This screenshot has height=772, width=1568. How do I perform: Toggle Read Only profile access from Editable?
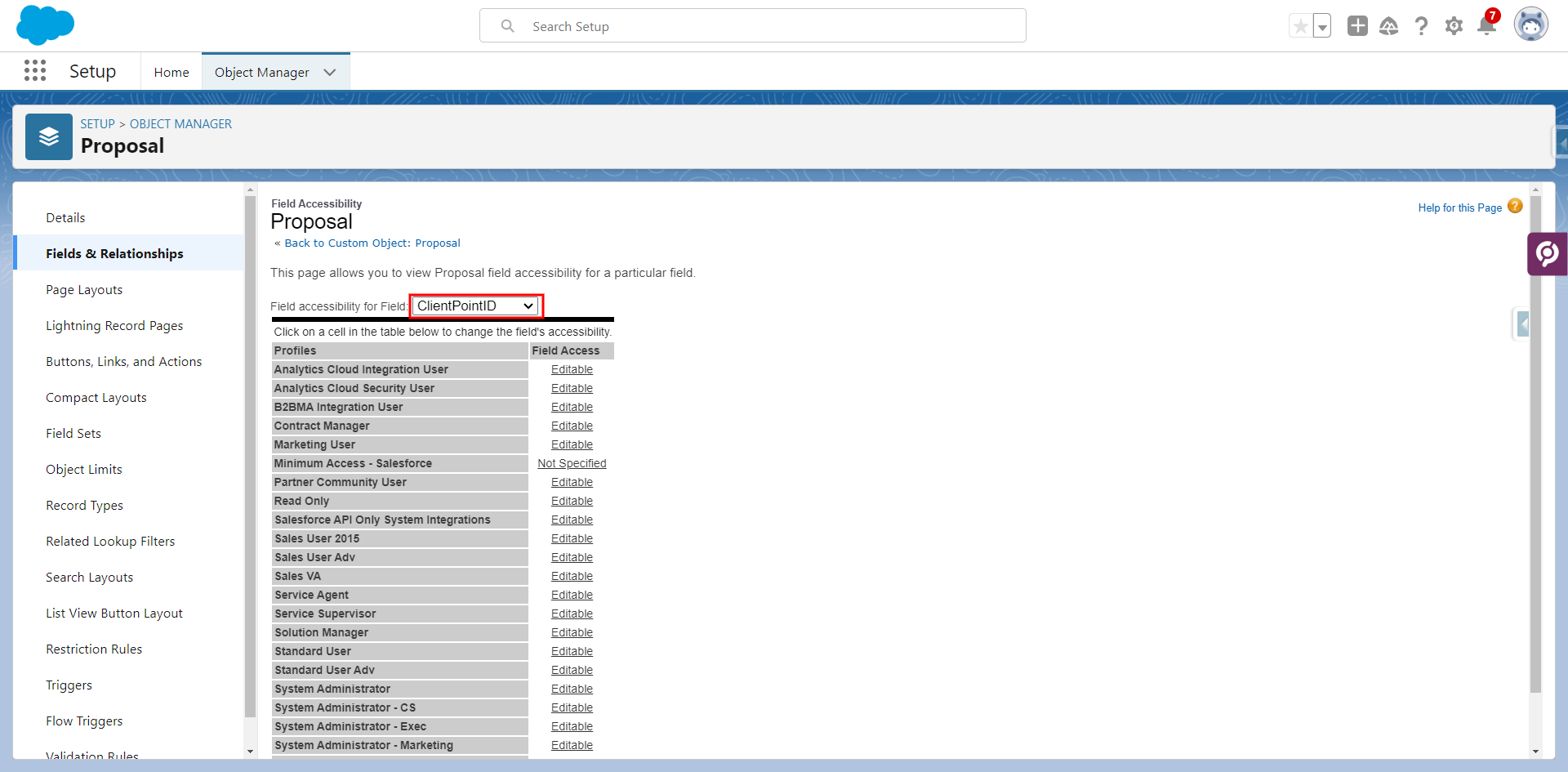click(x=572, y=501)
